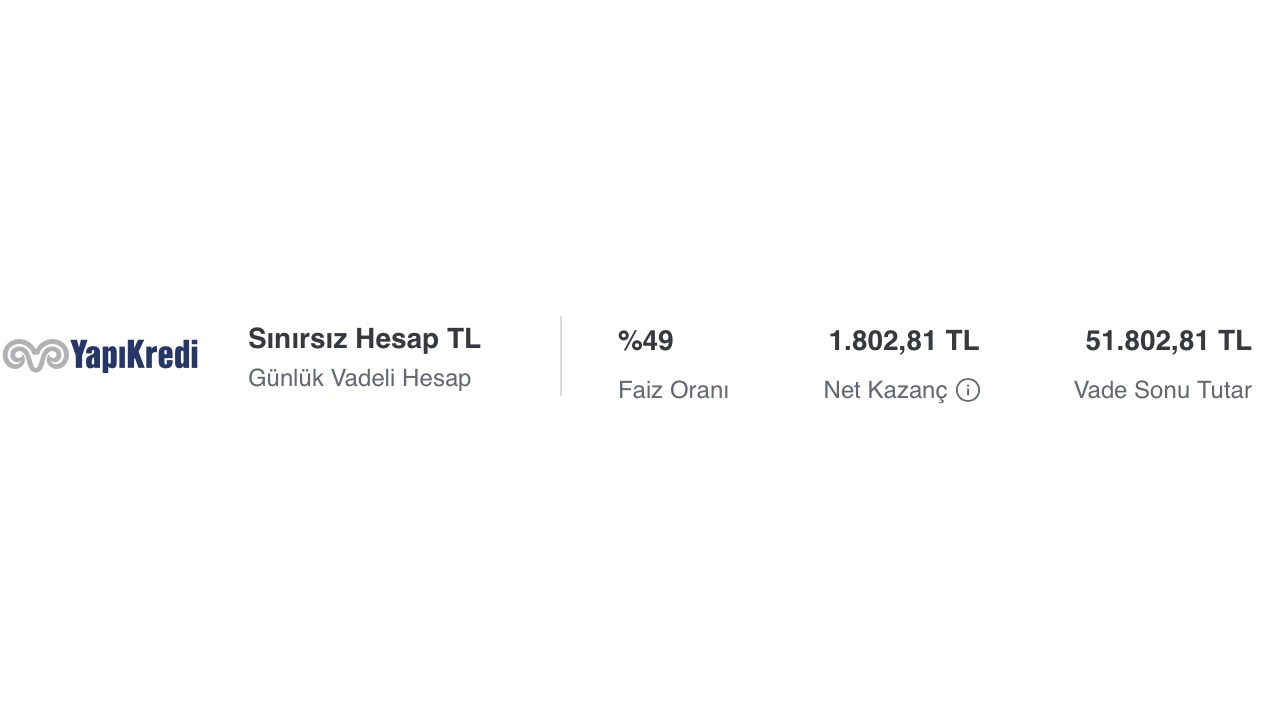Click the TL suffix of 51.802,81 TL
This screenshot has width=1280, height=720.
1234,341
